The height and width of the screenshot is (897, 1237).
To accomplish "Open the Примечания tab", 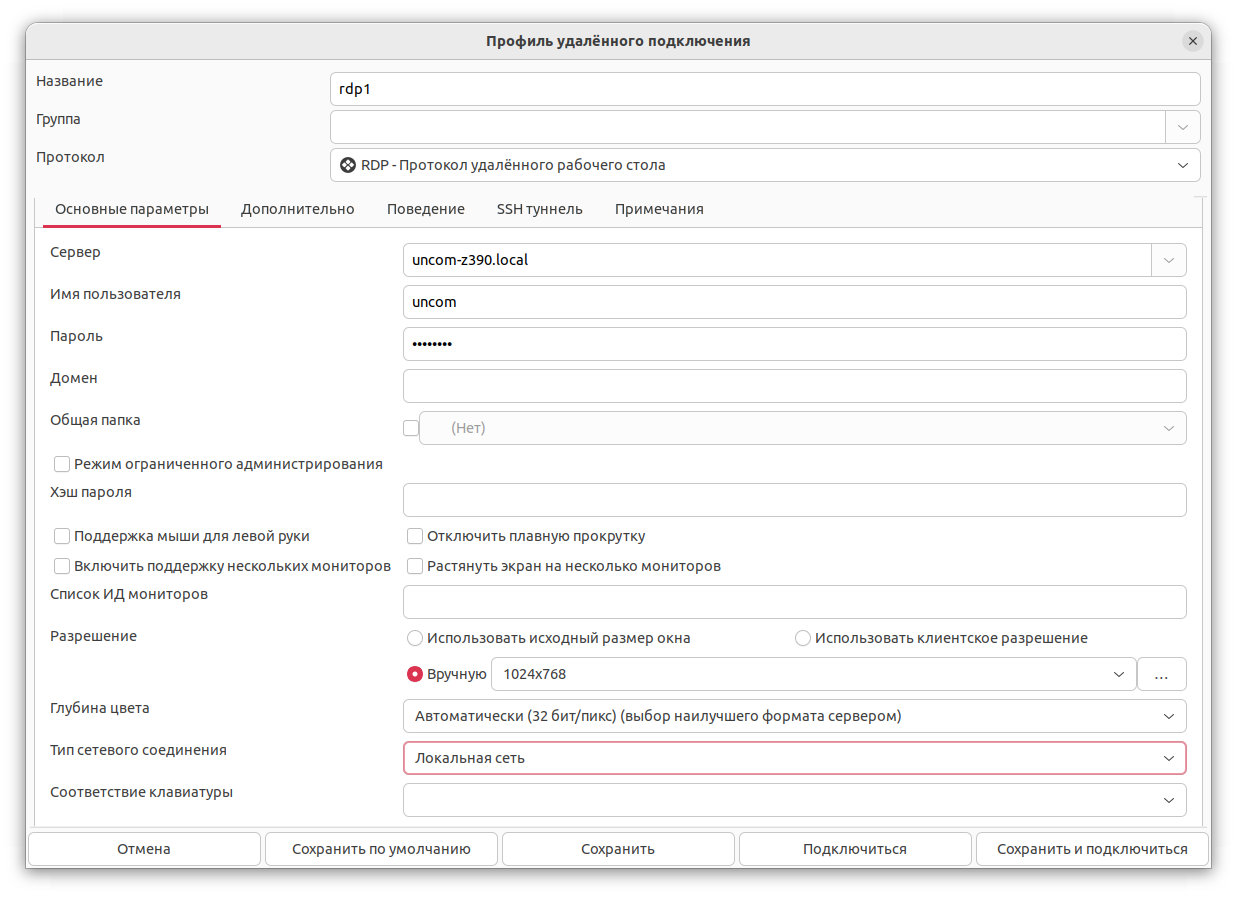I will tap(659, 209).
